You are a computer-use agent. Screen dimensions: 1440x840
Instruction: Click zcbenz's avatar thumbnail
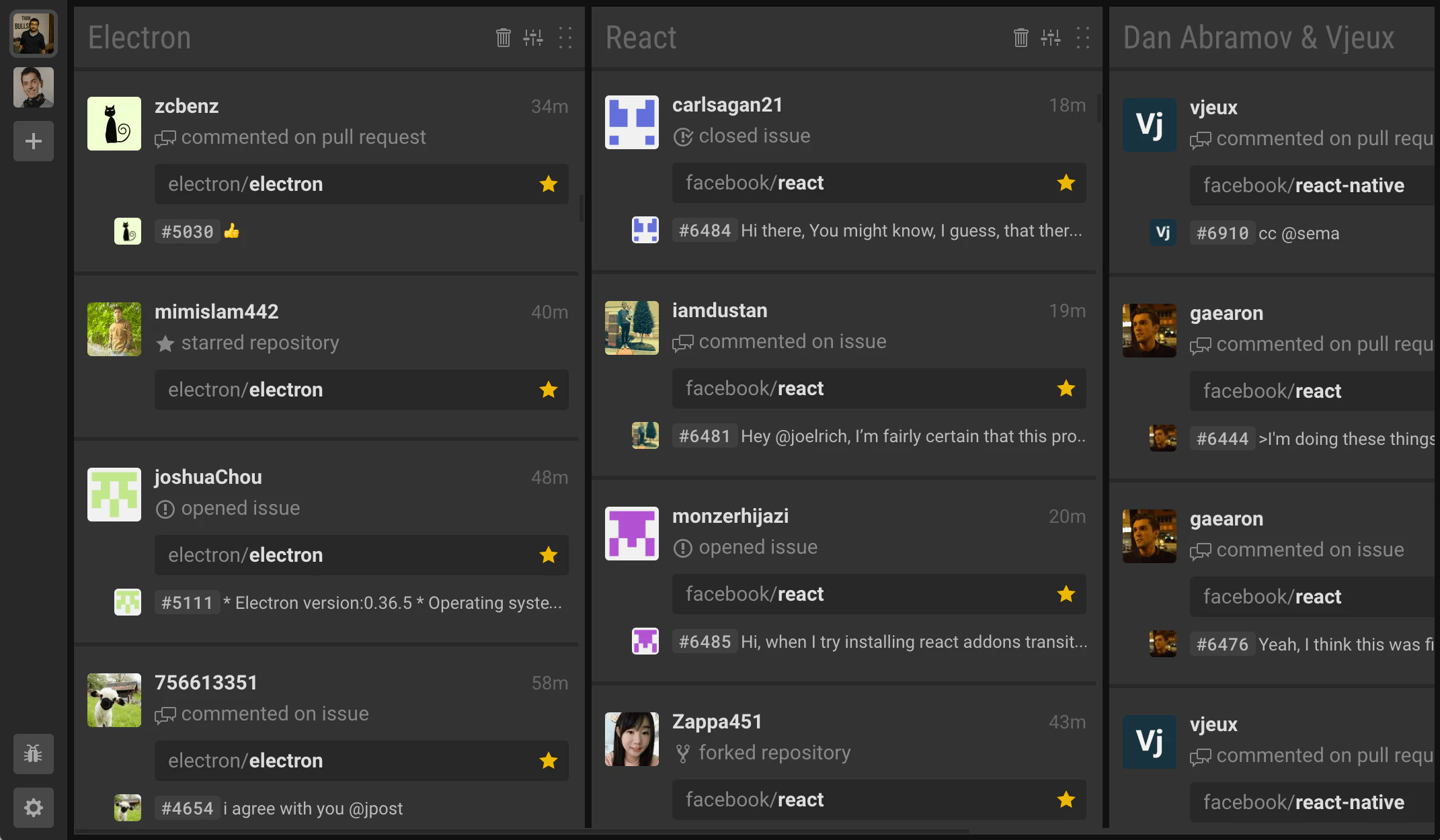click(114, 124)
